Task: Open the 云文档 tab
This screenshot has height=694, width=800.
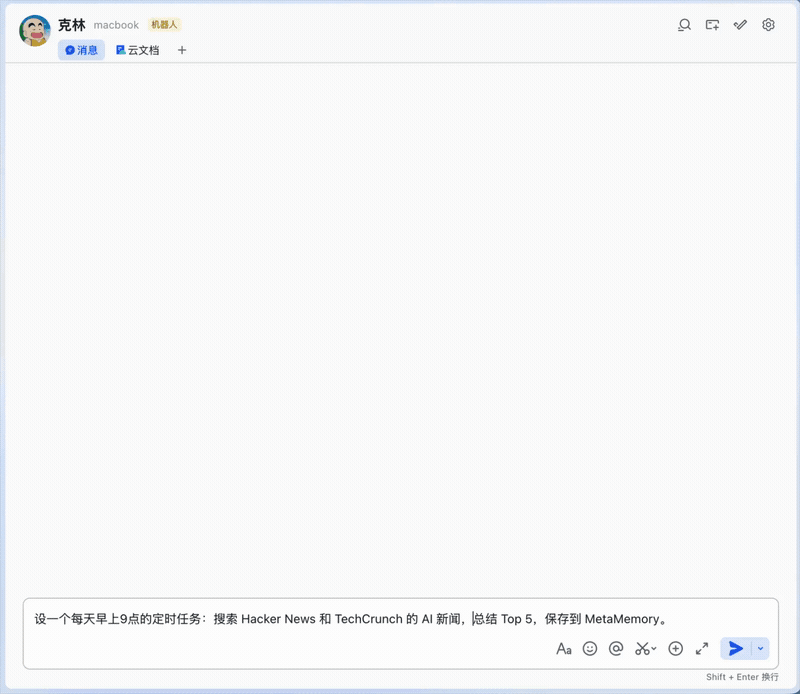Action: pos(138,50)
